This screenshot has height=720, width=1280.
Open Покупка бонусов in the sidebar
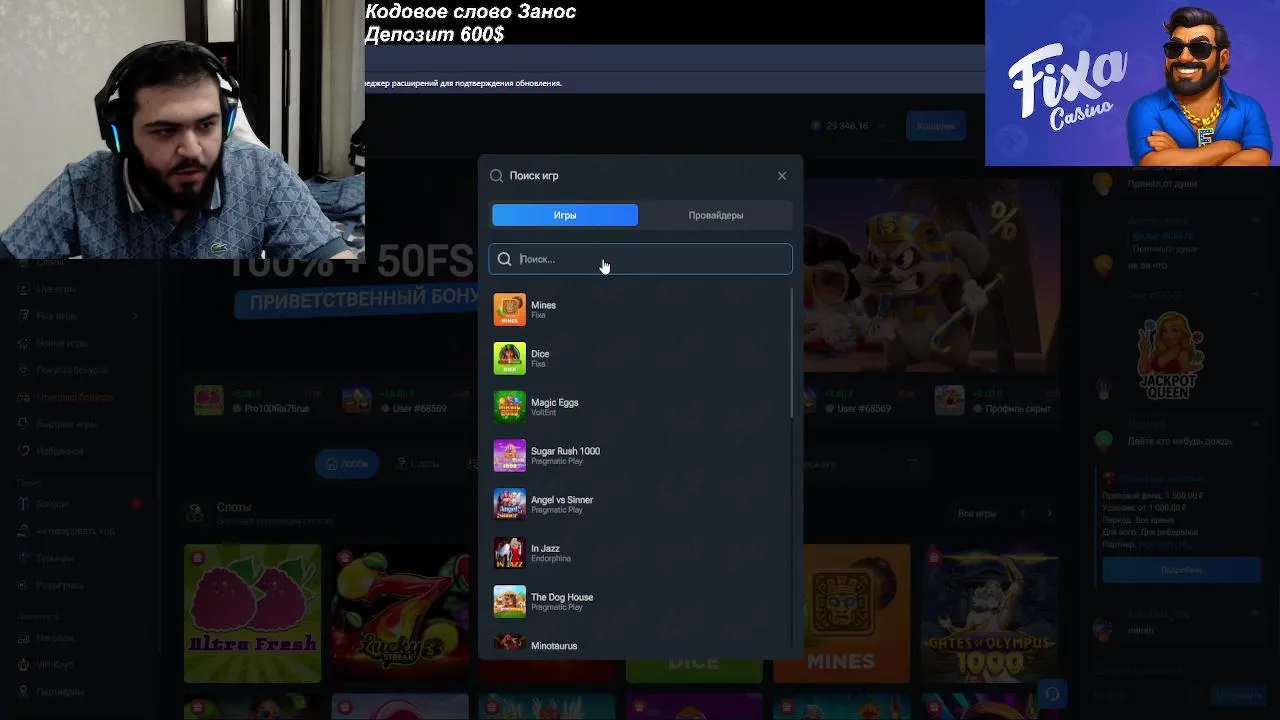click(72, 370)
